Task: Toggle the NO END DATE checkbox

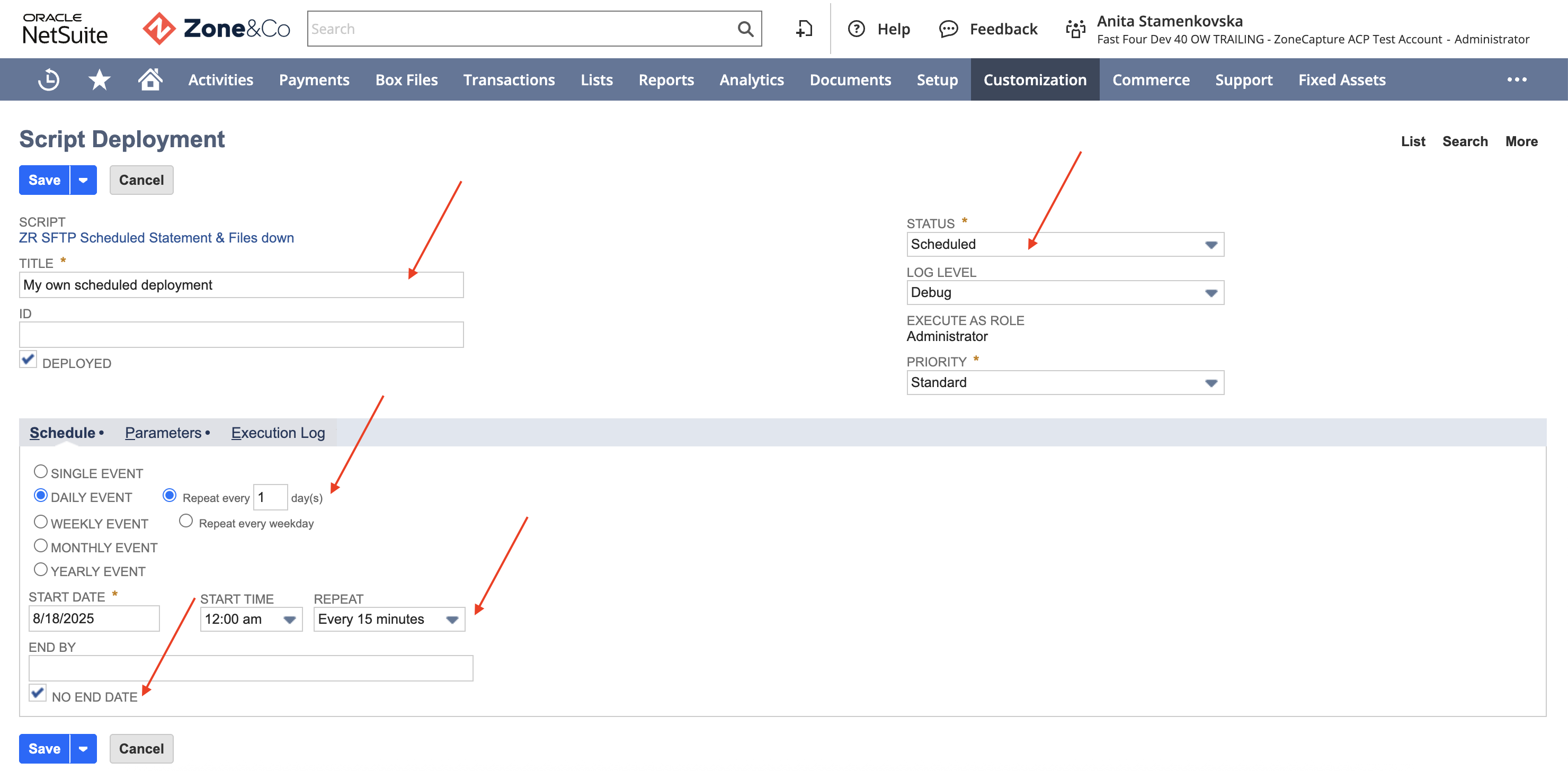Action: tap(37, 693)
